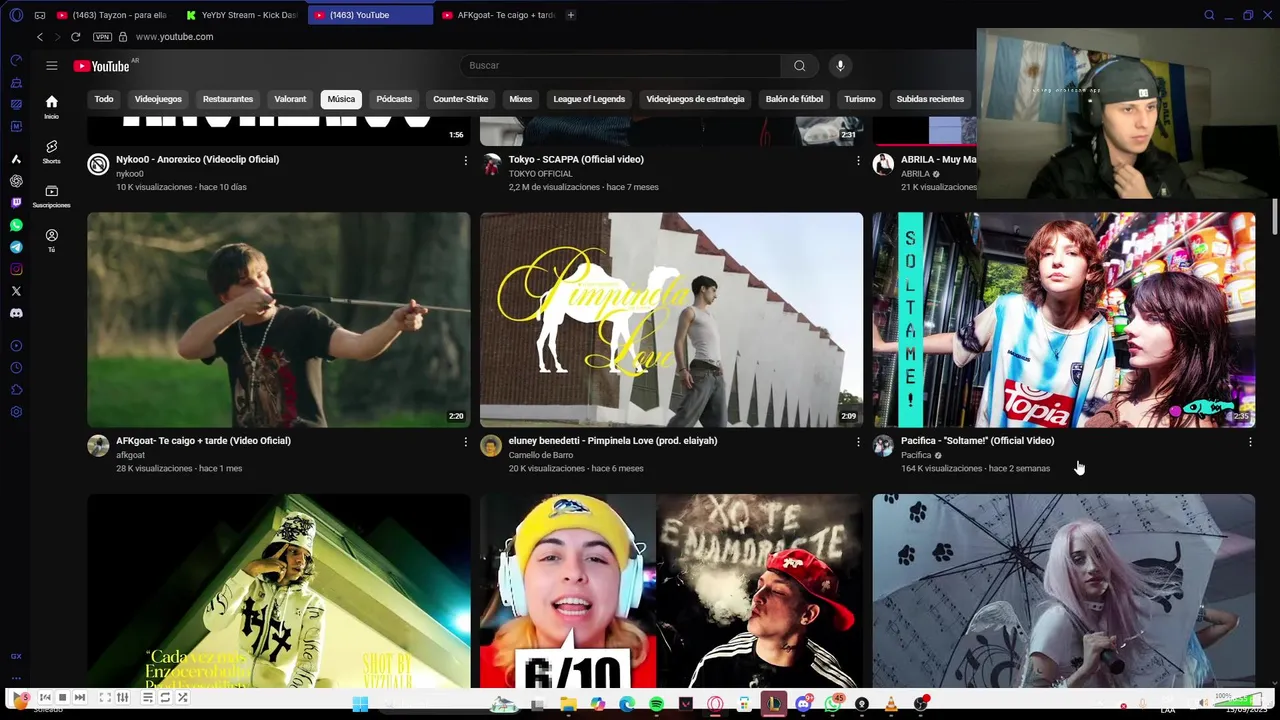
Task: Click the www.youtube.com address bar
Action: pyautogui.click(x=174, y=37)
